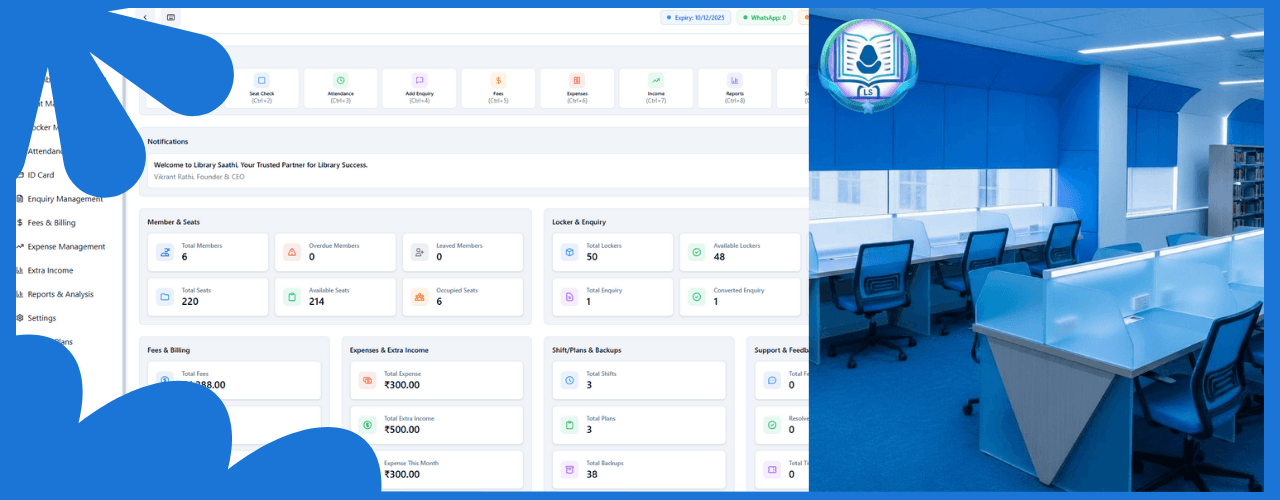1280x500 pixels.
Task: Open the Income trend shortcut
Action: [656, 81]
